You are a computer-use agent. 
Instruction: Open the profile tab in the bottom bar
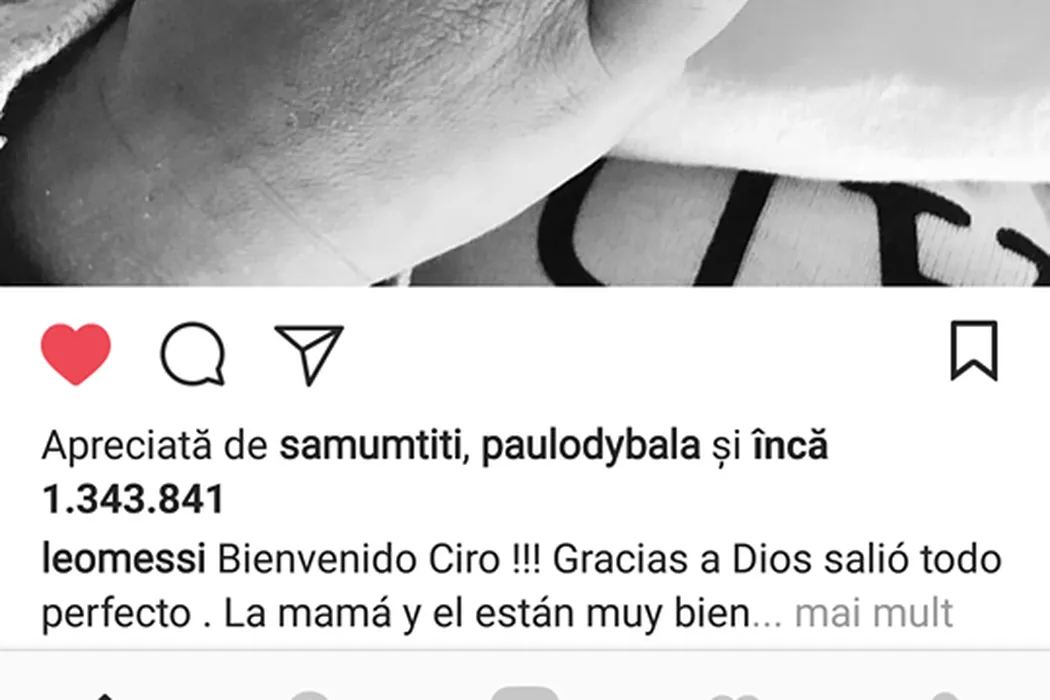click(945, 696)
